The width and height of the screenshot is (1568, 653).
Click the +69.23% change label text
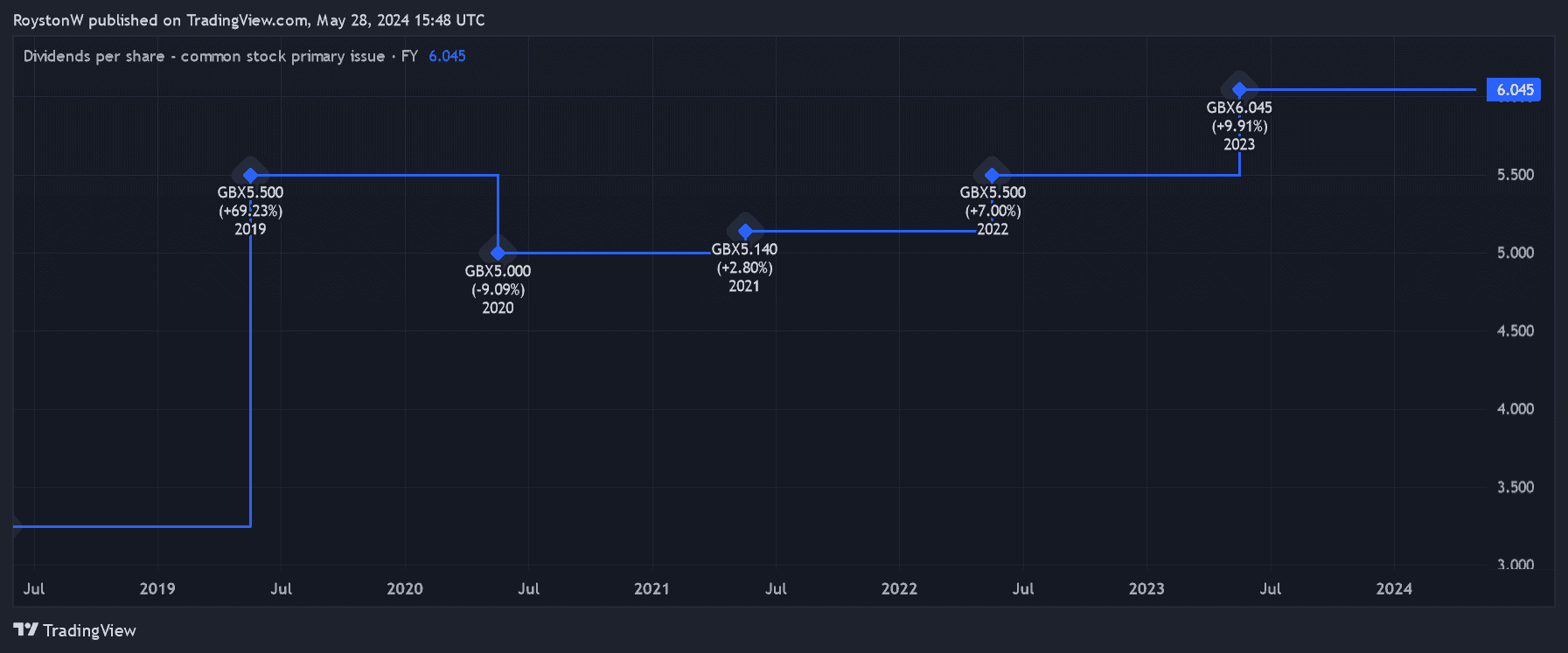tap(250, 211)
